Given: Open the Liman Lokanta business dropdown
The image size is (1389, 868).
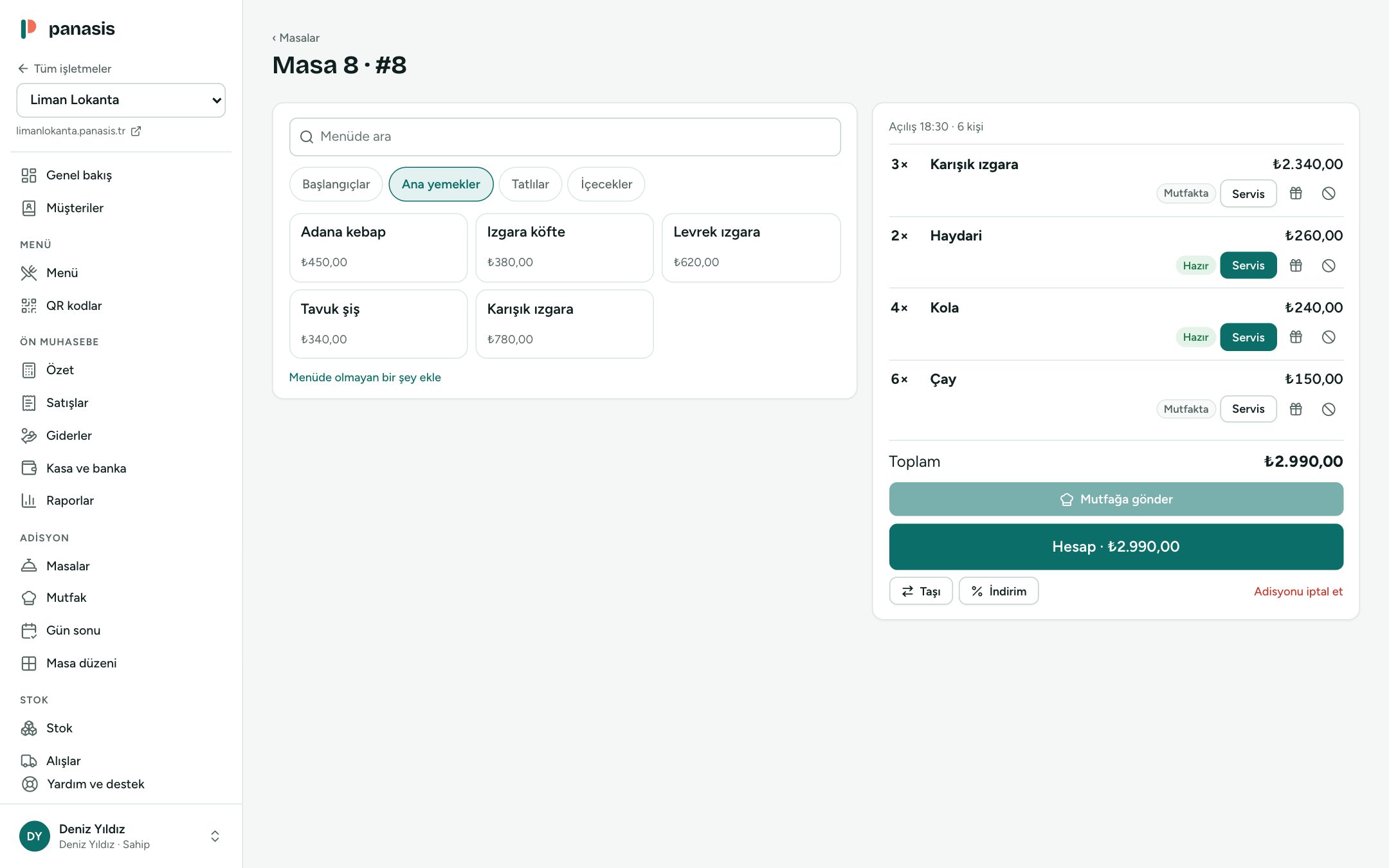Looking at the screenshot, I should pos(121,100).
